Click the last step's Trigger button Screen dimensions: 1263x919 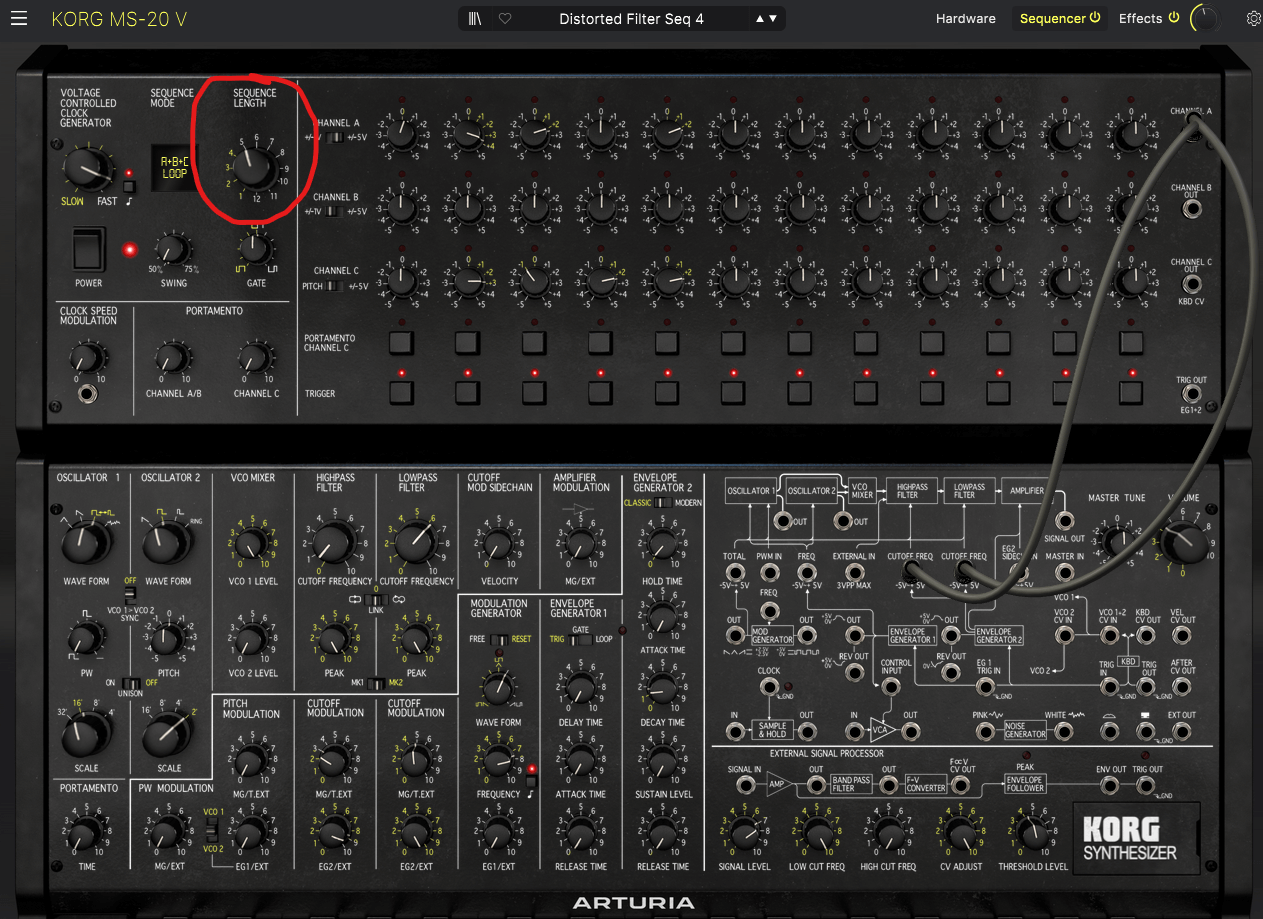point(1131,393)
